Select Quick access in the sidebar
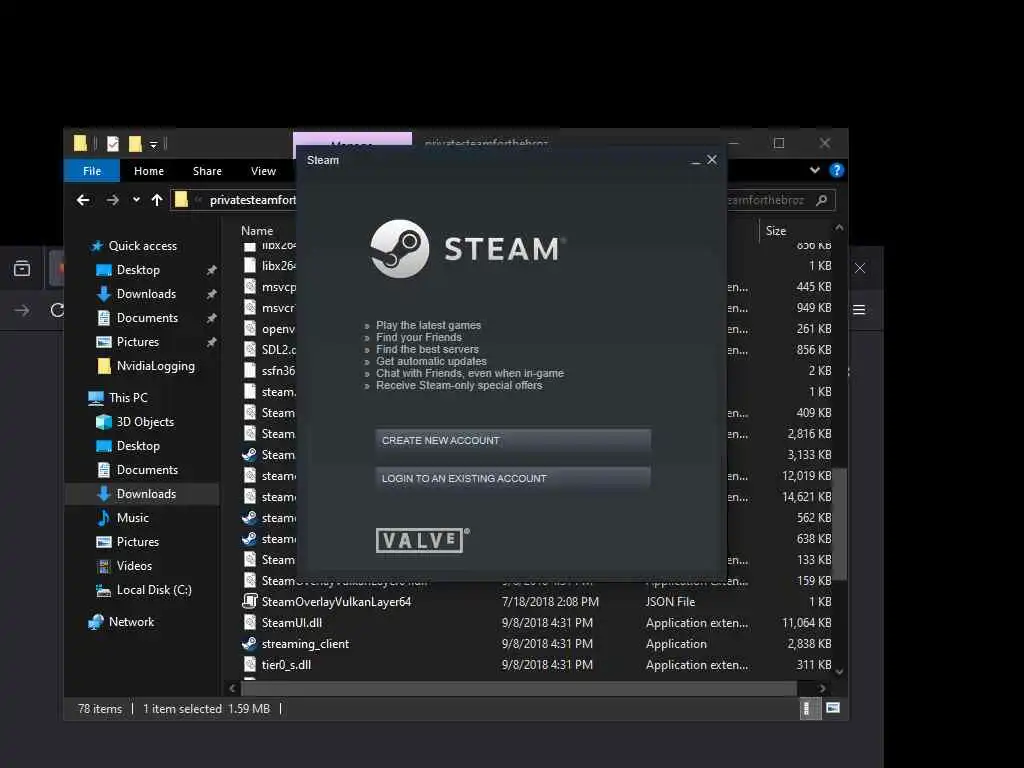Image resolution: width=1024 pixels, height=768 pixels. (x=142, y=246)
